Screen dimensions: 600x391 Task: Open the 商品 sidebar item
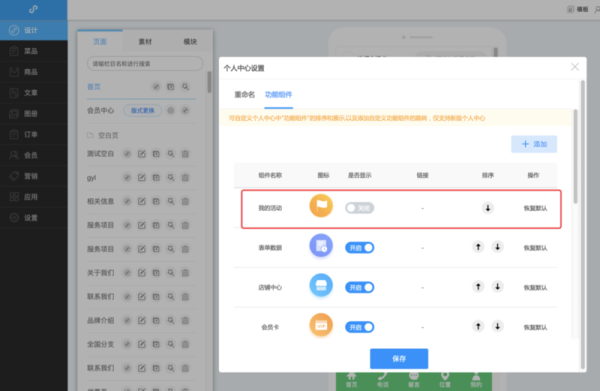[34, 72]
